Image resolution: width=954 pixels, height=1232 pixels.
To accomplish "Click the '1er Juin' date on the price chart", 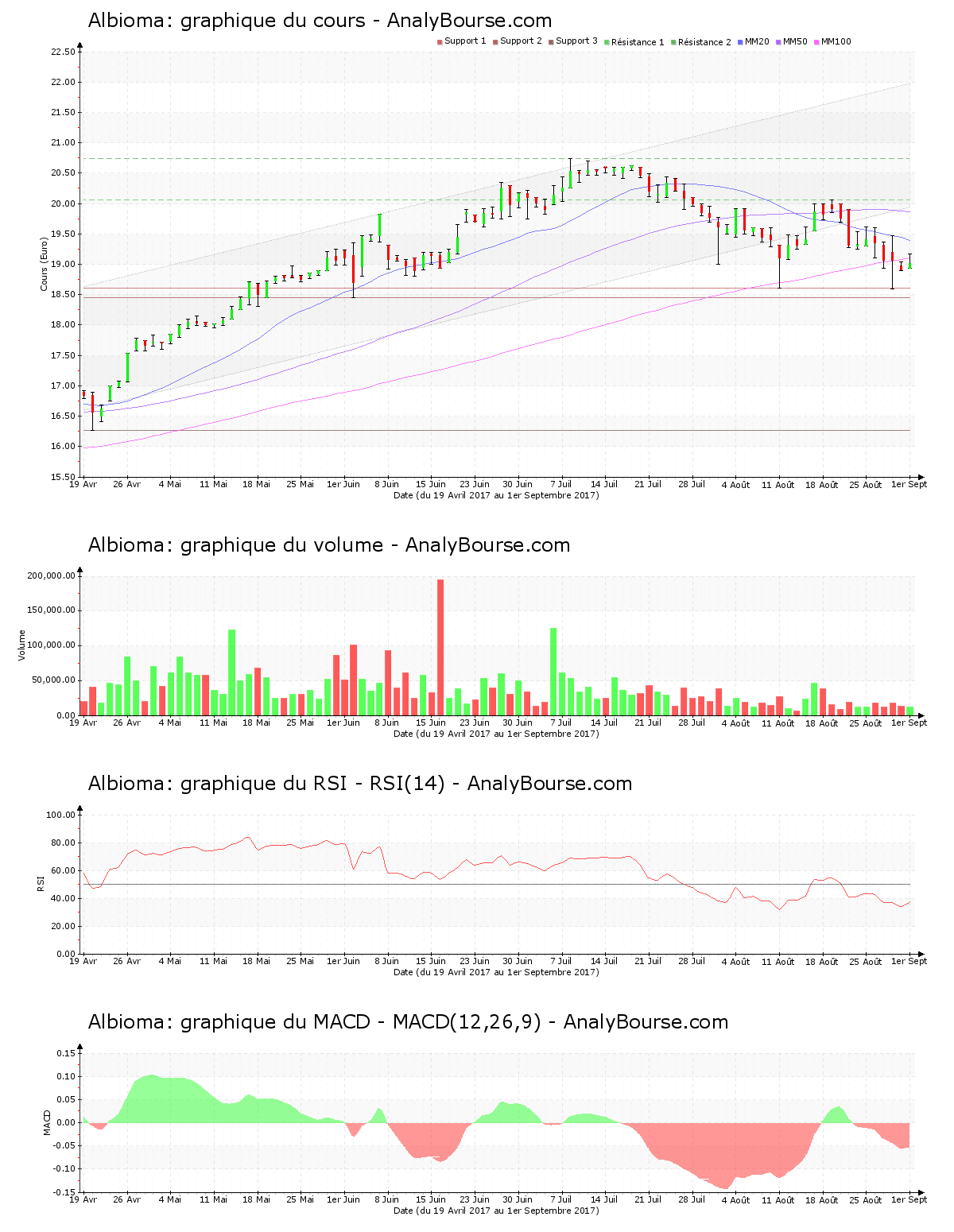I will pyautogui.click(x=343, y=484).
